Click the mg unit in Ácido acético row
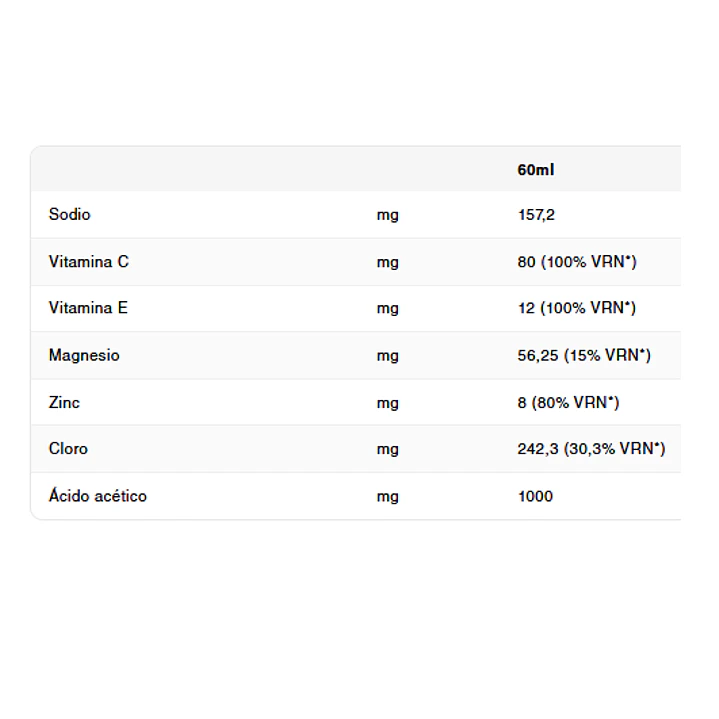Screen dimensions: 719x719 coord(387,497)
